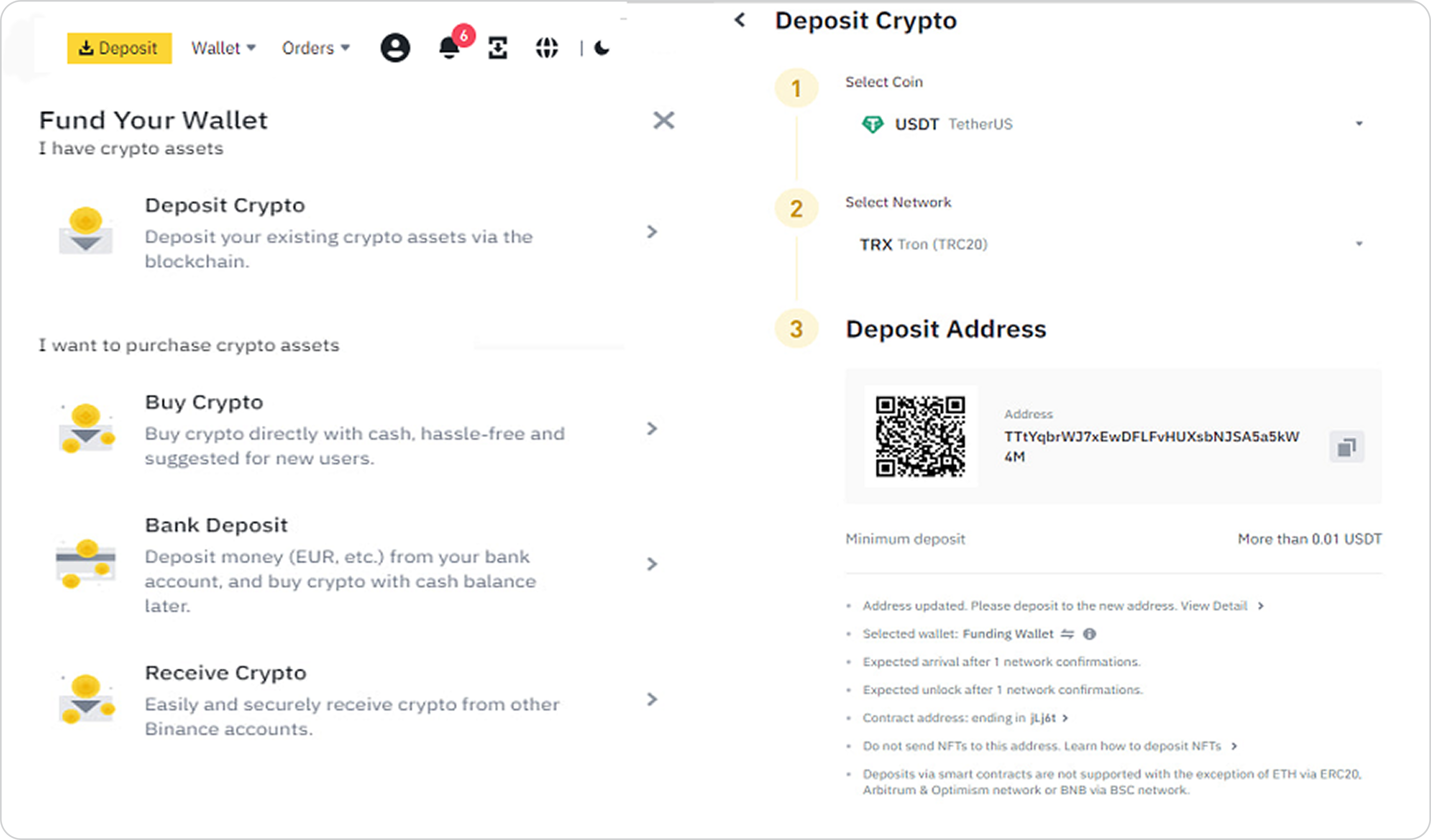1431x840 pixels.
Task: Expand the TRX Tron network dropdown
Action: (x=1360, y=243)
